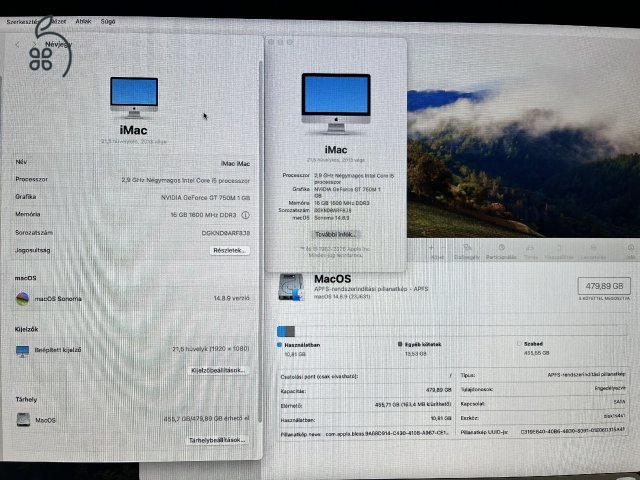Click the Névjegy pane vertical scrollbar

point(260,241)
